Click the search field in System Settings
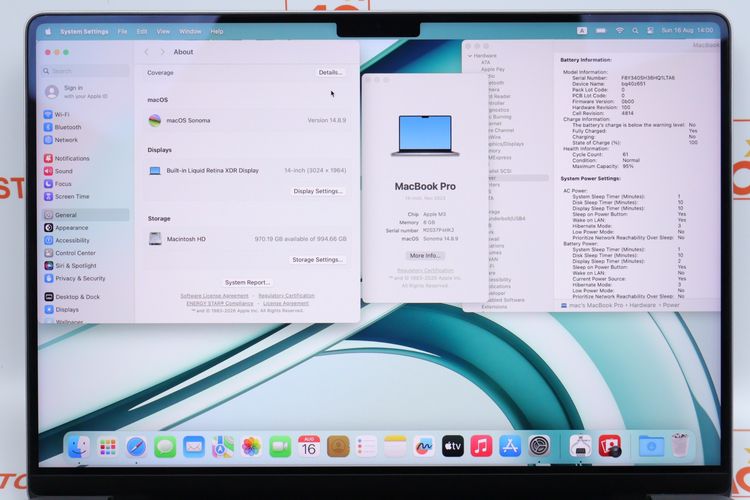 pos(85,71)
